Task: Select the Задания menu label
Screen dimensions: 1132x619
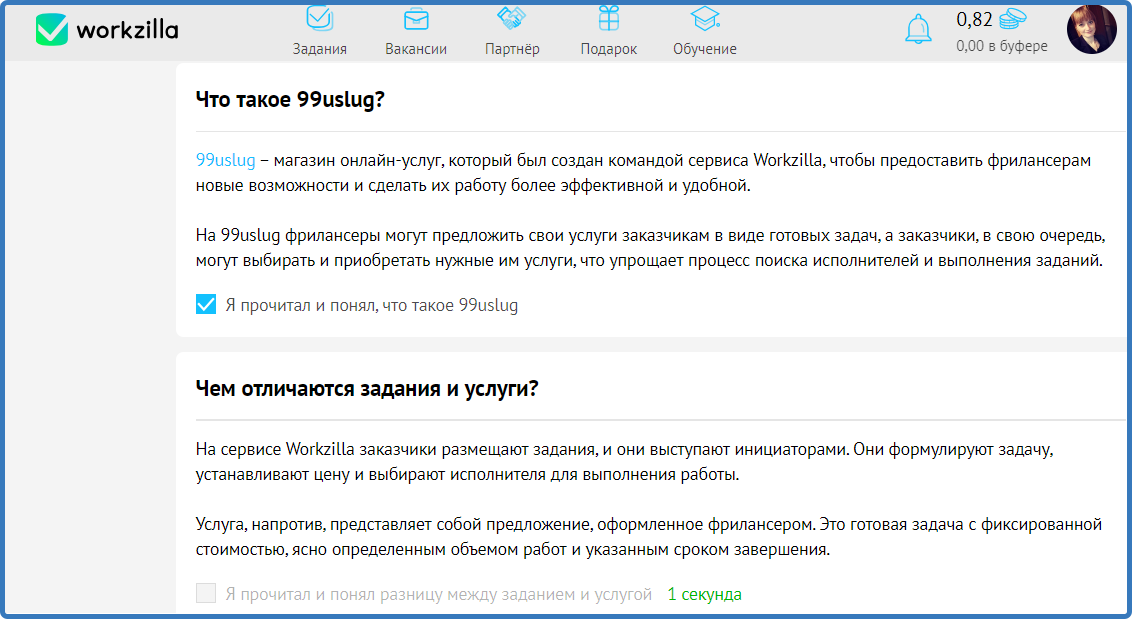Action: [x=320, y=49]
